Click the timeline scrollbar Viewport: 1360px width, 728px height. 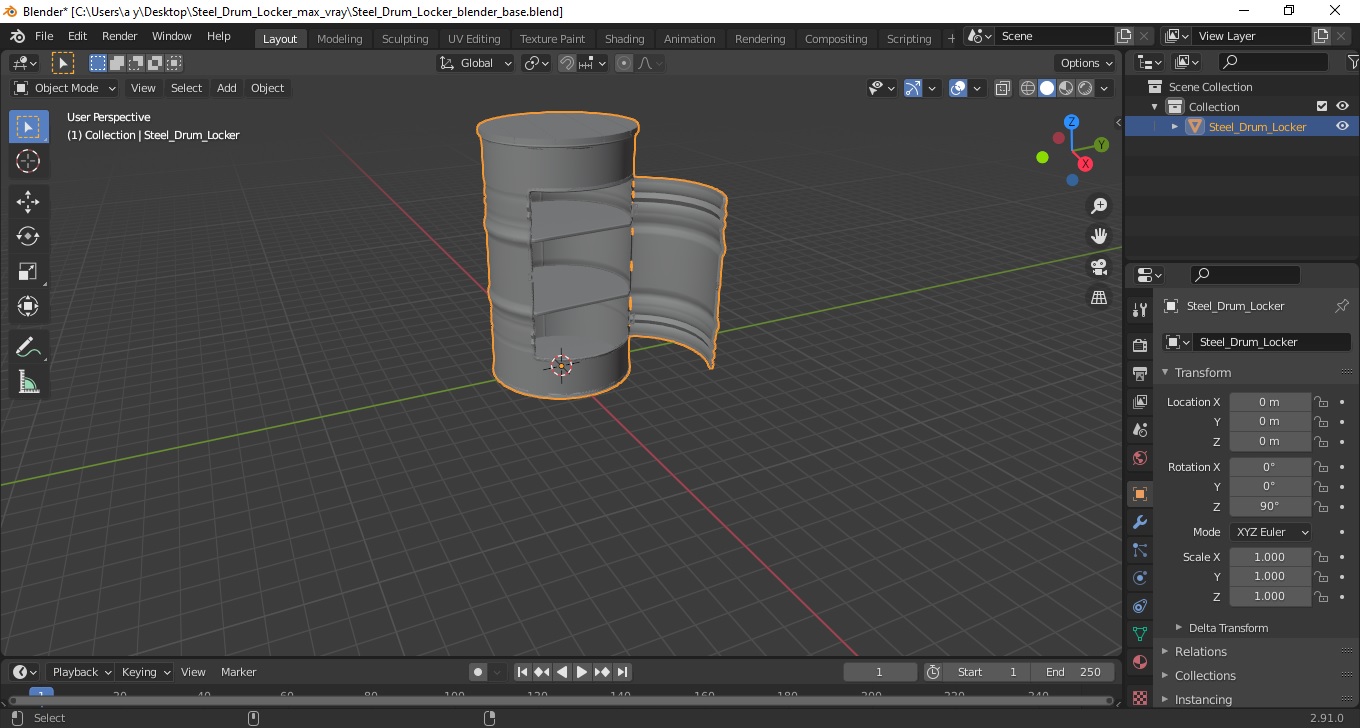(560, 700)
